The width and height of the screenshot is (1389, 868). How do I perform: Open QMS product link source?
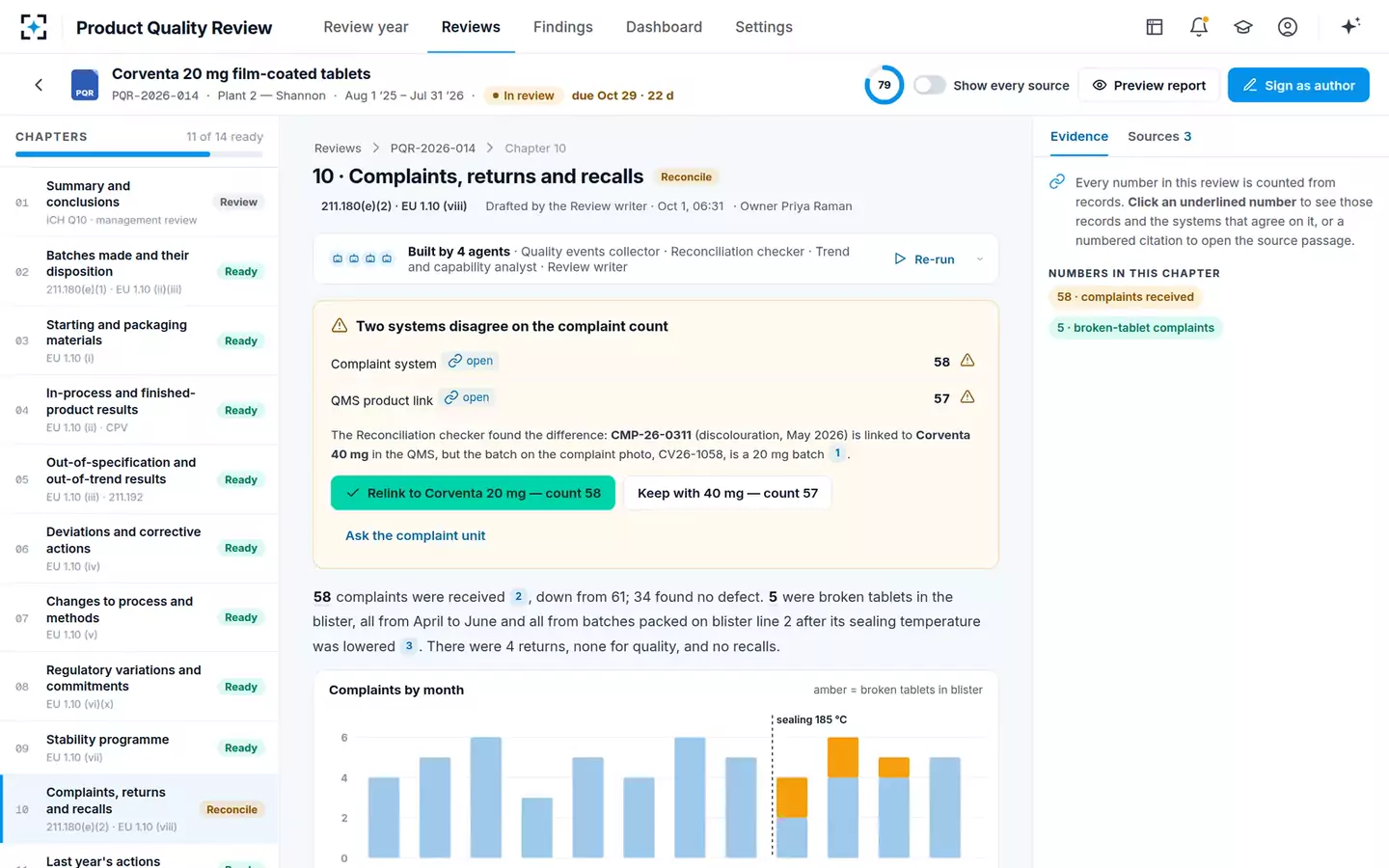467,397
